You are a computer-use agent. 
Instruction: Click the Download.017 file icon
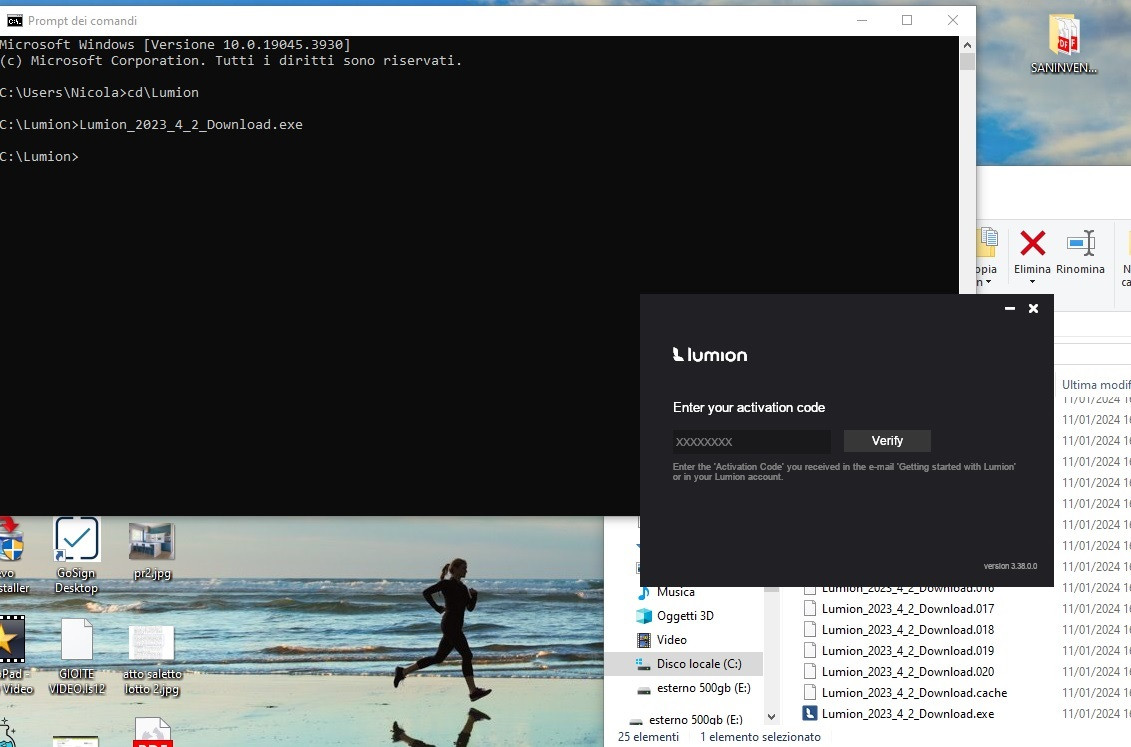pos(810,609)
